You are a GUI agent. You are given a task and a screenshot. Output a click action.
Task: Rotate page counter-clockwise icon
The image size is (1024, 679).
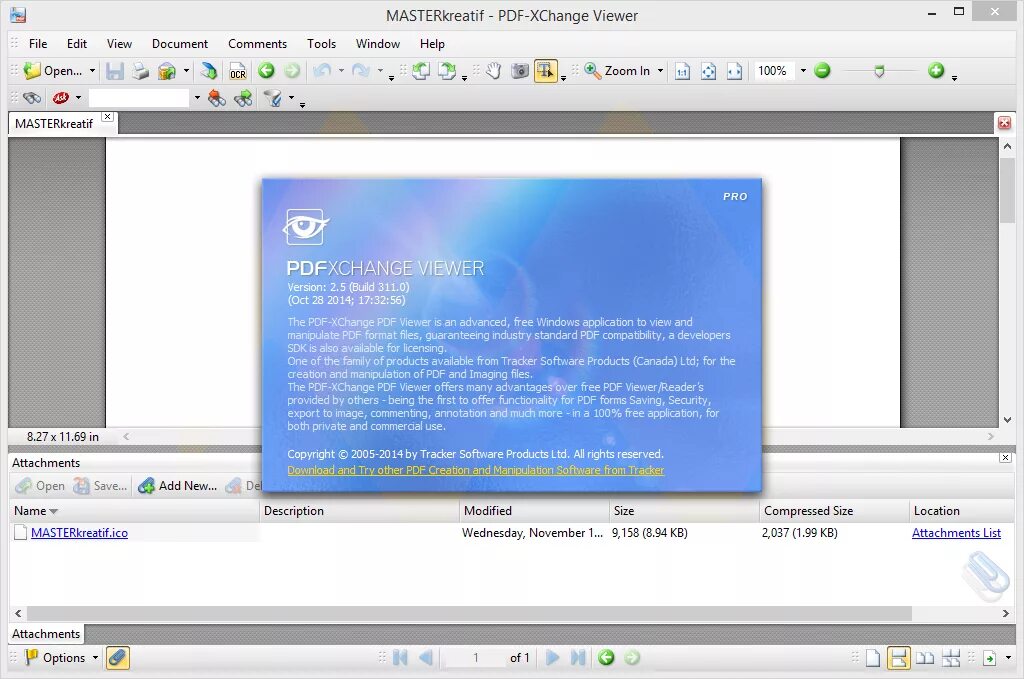(421, 71)
